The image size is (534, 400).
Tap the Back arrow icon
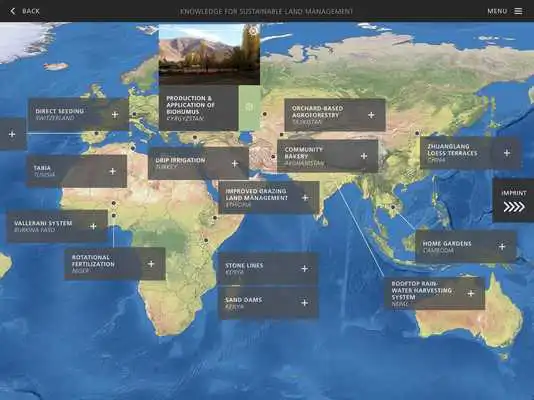click(13, 11)
